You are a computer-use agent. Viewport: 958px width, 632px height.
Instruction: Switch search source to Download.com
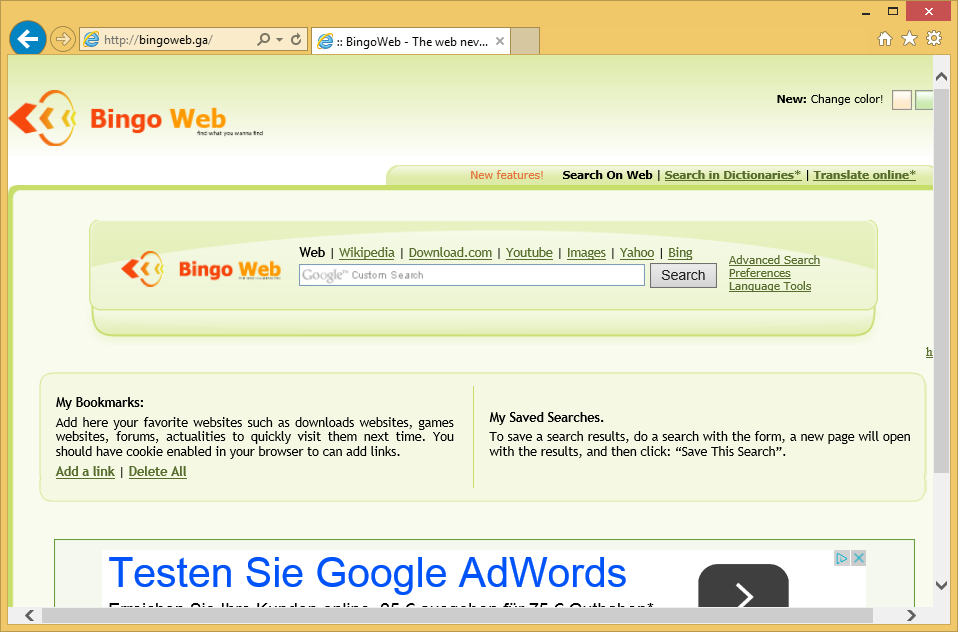pos(450,252)
